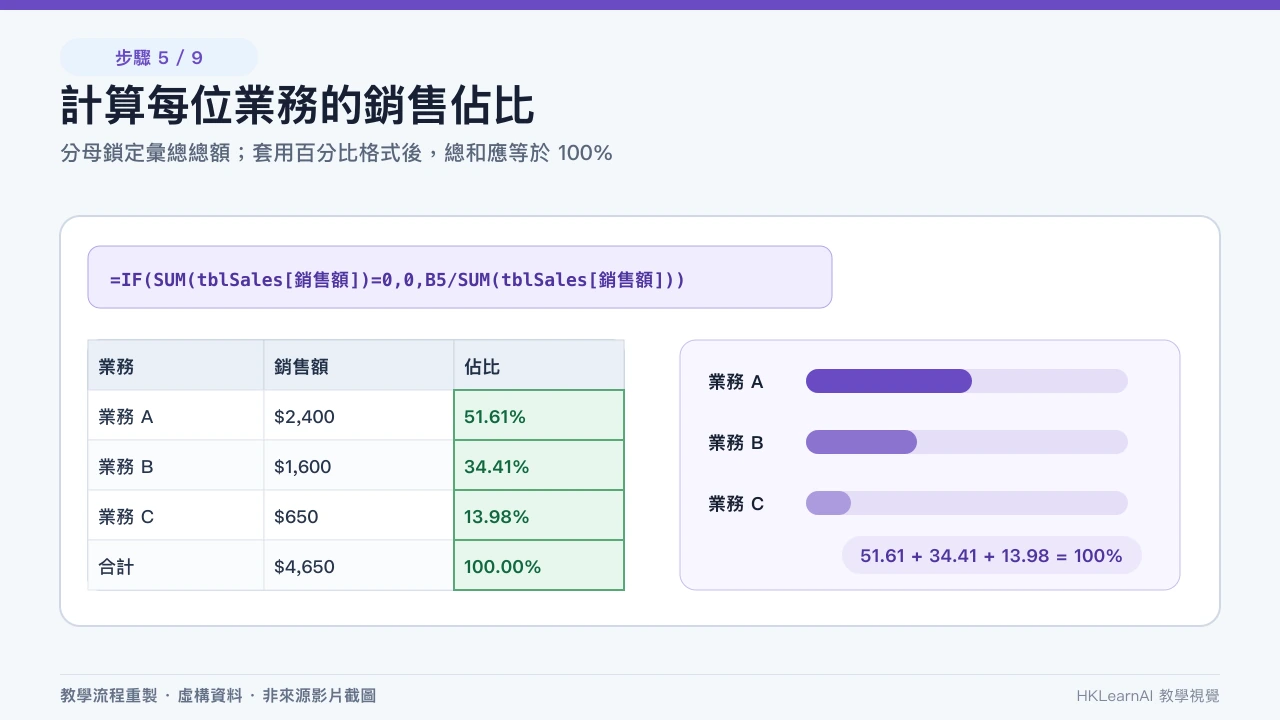Select the 34.41% percentage cell
Image resolution: width=1280 pixels, height=720 pixels.
539,465
